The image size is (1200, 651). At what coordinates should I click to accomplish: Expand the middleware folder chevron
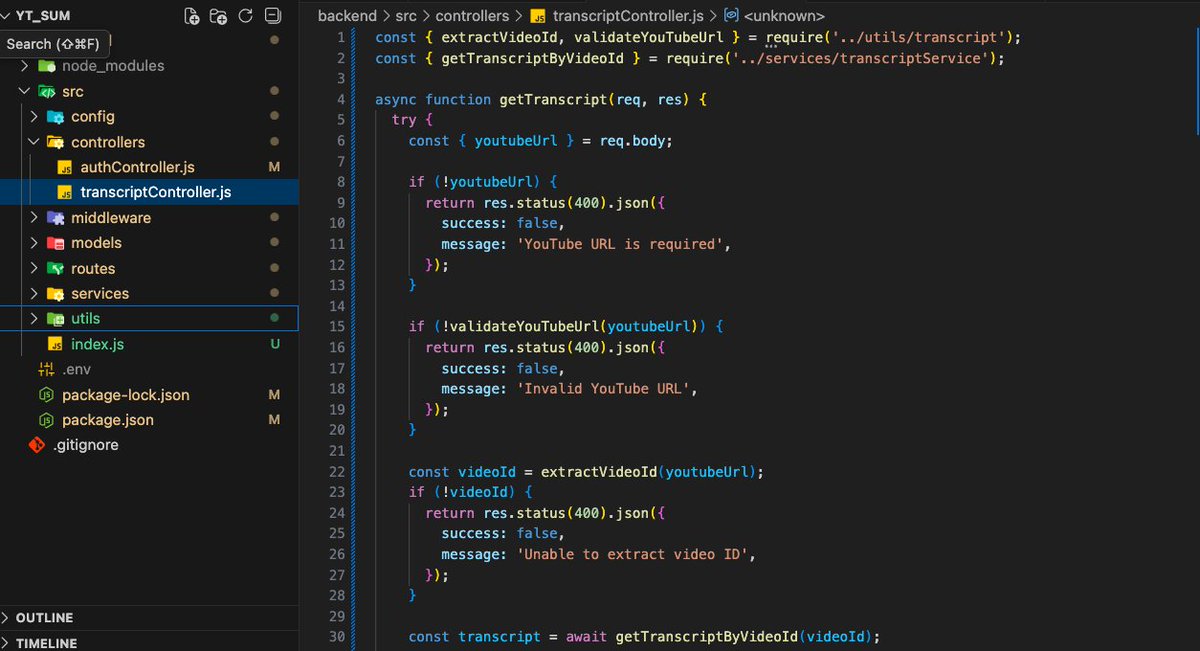(34, 218)
